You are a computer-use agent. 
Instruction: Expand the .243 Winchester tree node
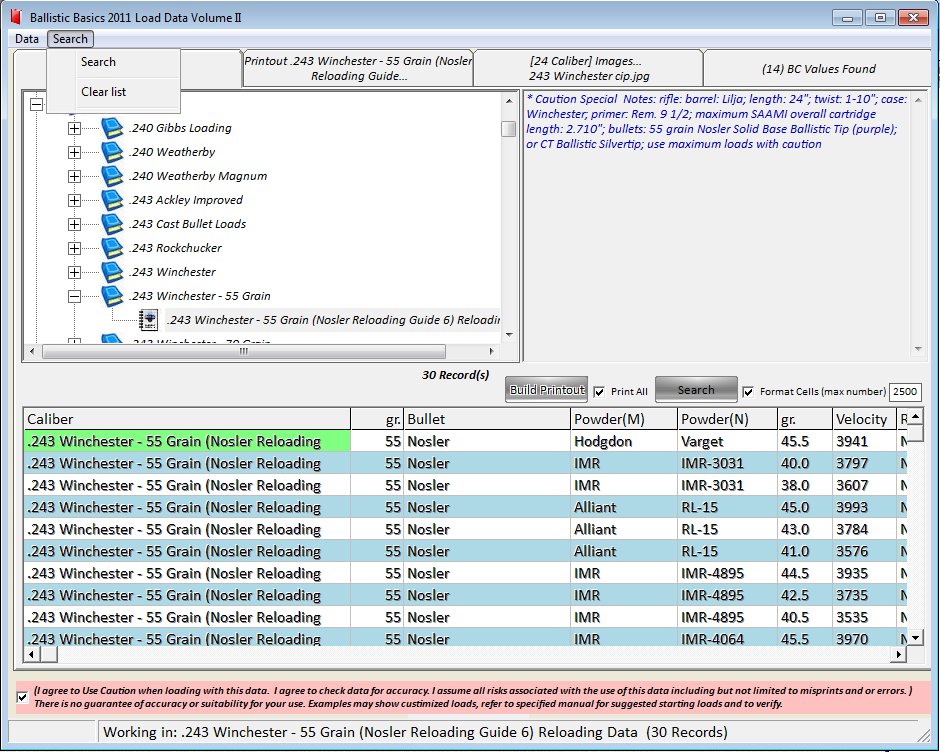74,272
